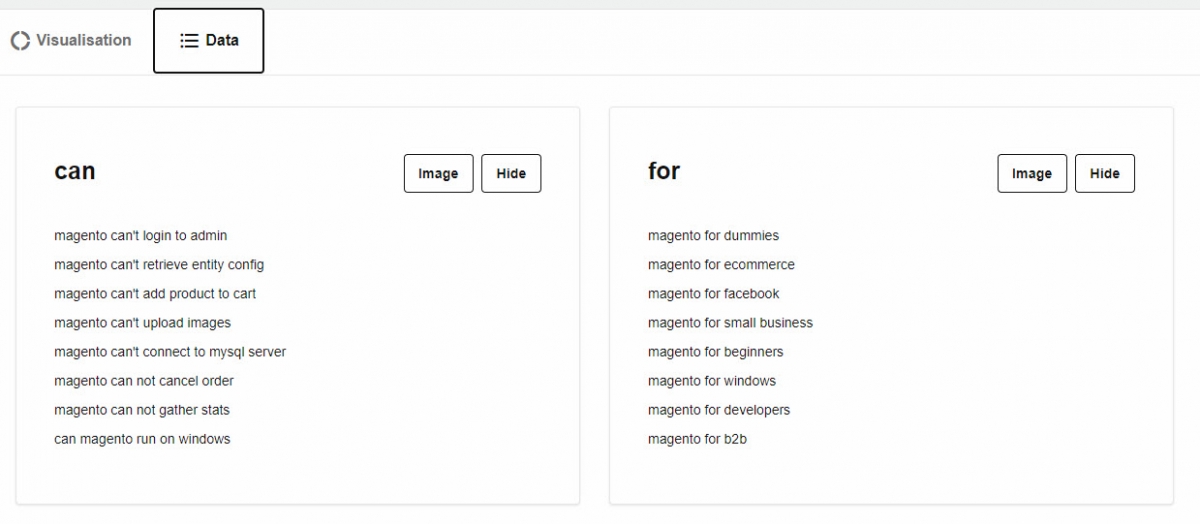Screen dimensions: 1200x524
Task: Switch to the Visualisation tab
Action: point(72,41)
